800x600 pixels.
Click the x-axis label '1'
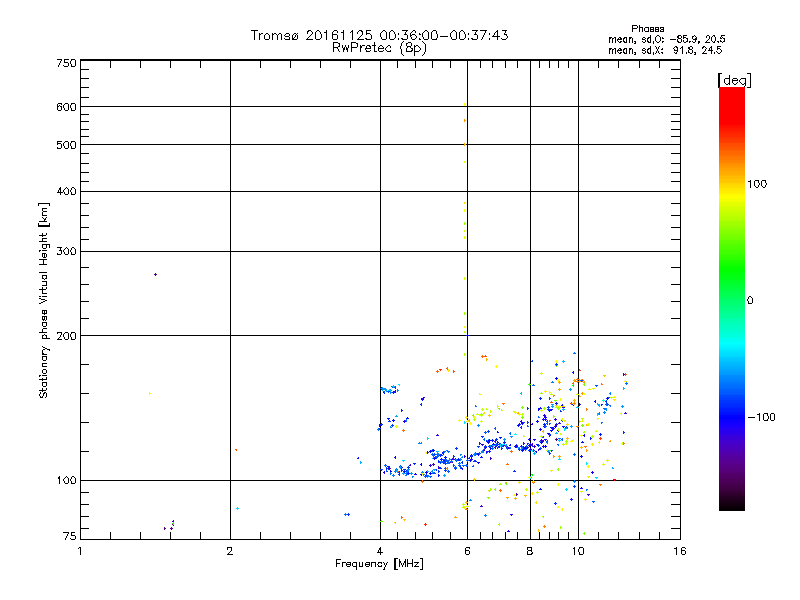(x=80, y=551)
